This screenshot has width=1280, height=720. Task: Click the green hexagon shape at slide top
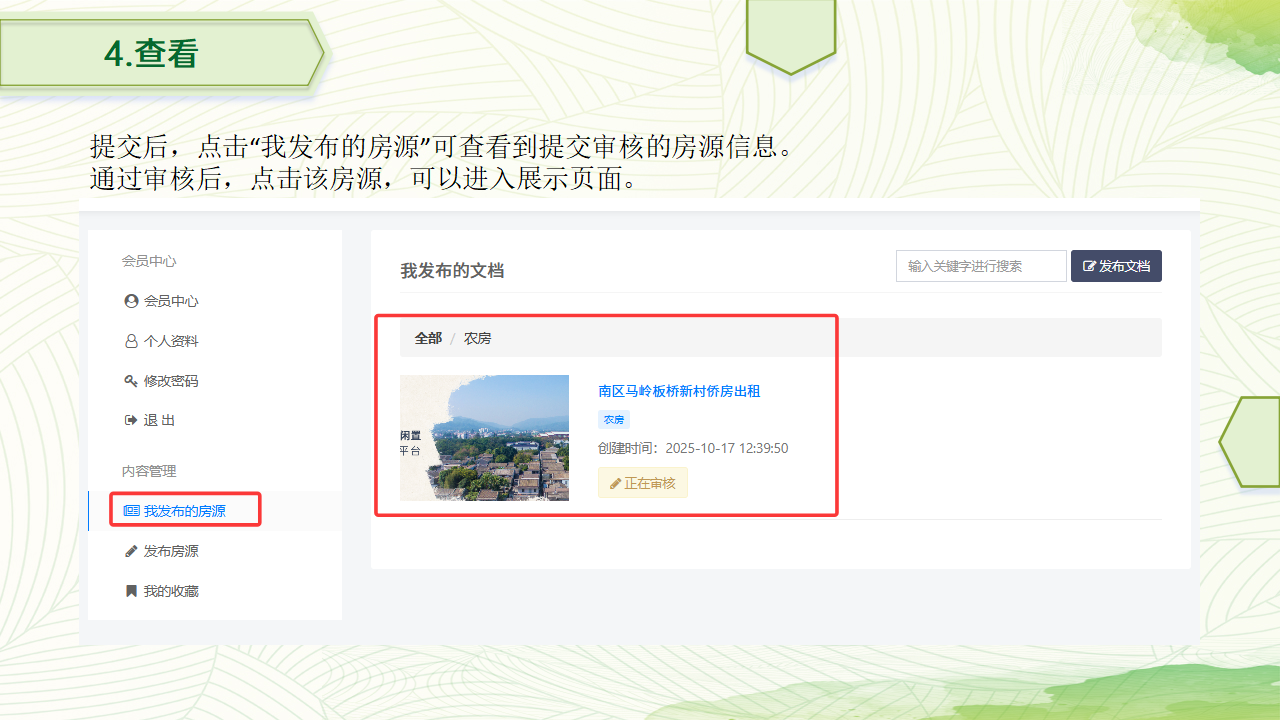[790, 33]
